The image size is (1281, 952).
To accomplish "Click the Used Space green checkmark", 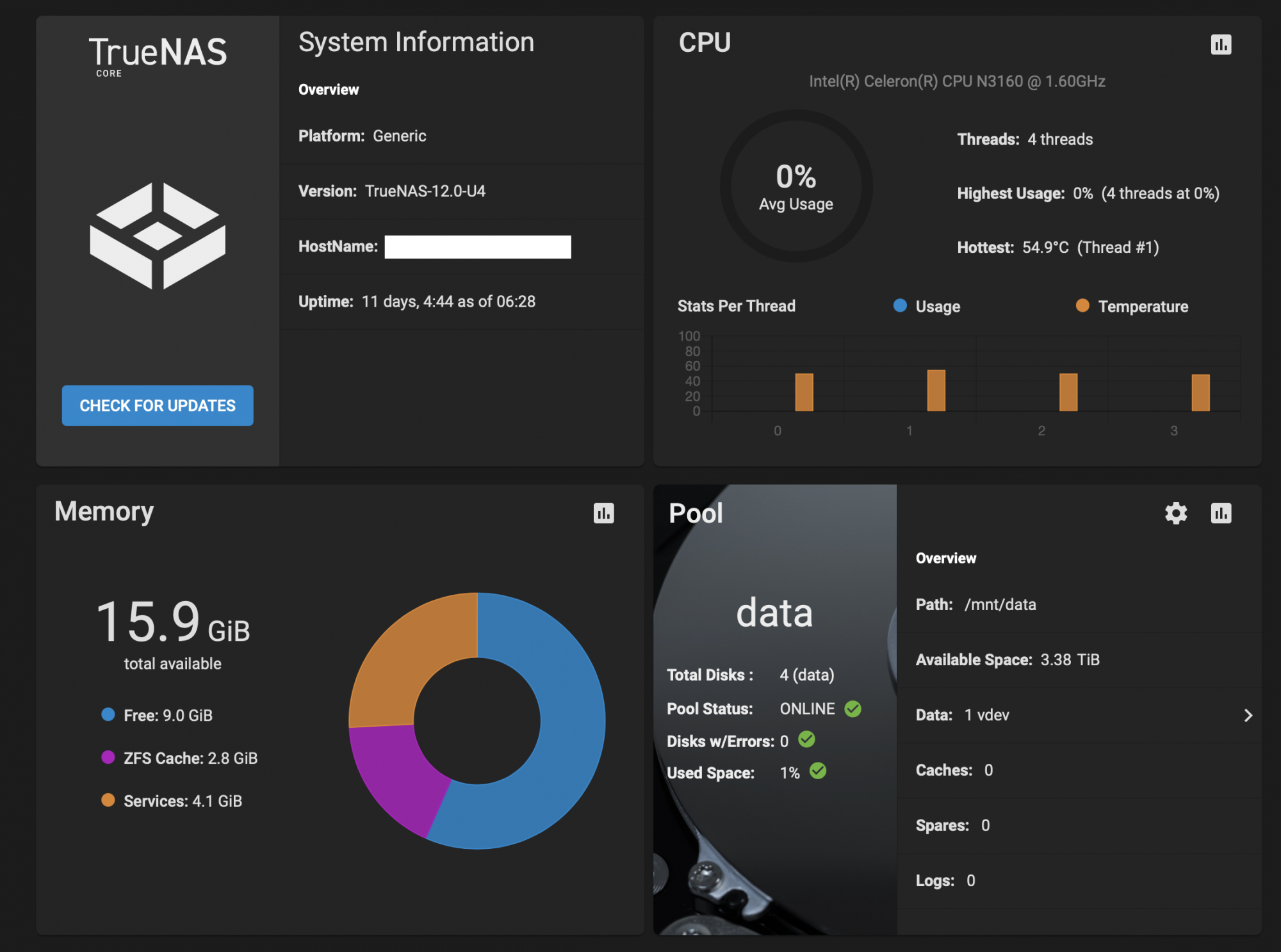I will [818, 771].
